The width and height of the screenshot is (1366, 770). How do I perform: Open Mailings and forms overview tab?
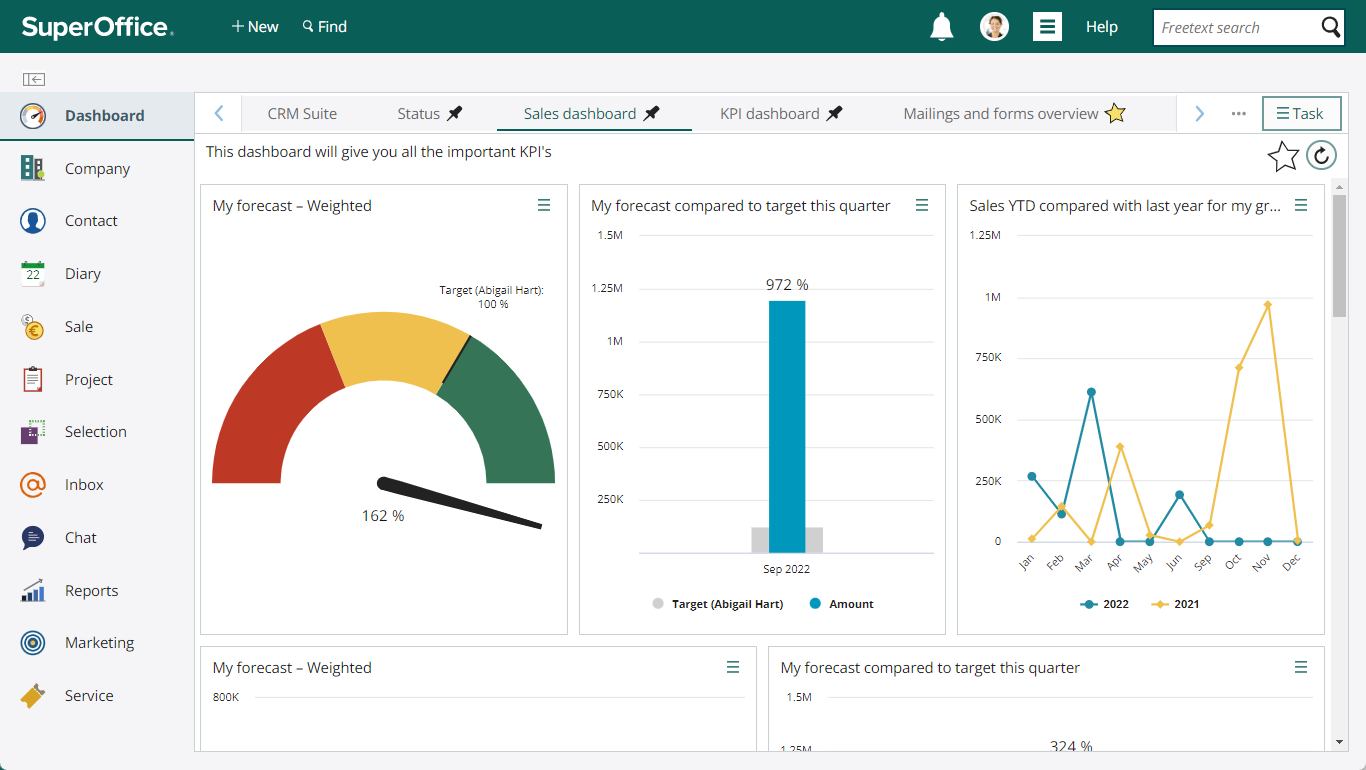click(x=1001, y=114)
